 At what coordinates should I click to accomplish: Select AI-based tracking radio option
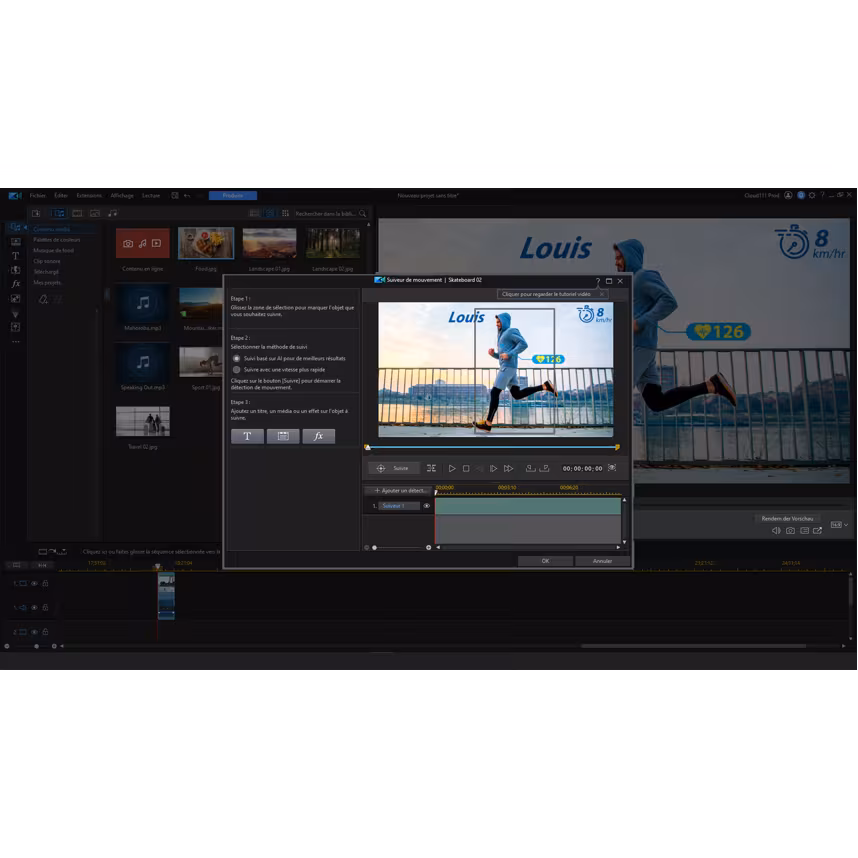click(x=236, y=357)
